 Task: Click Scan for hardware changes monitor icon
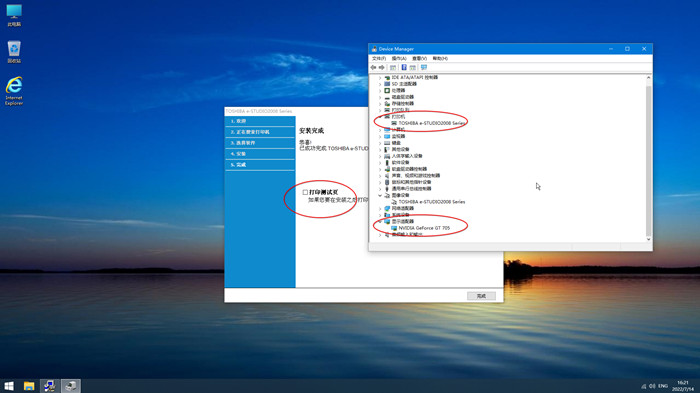coord(424,67)
